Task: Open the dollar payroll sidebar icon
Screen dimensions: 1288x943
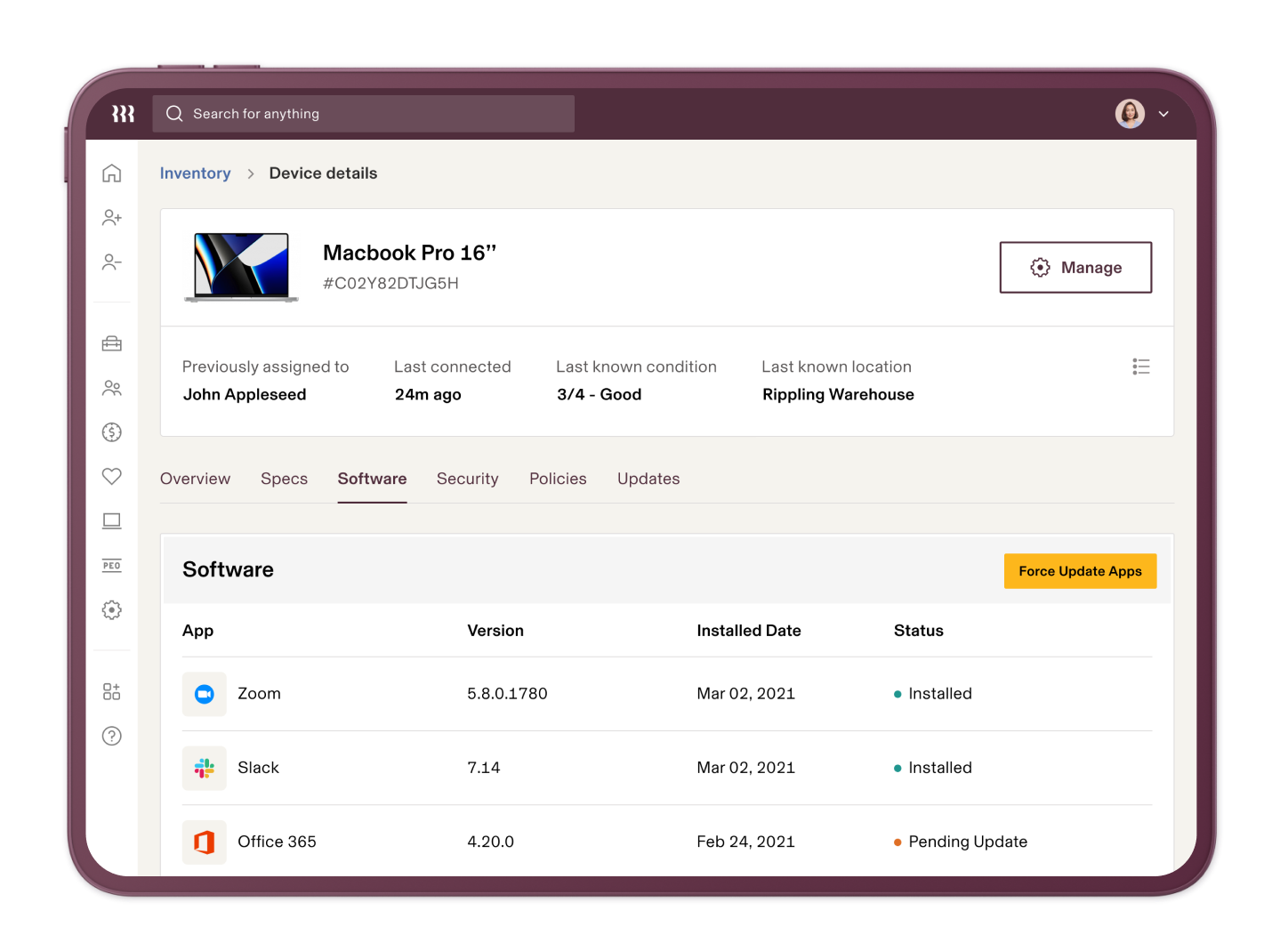Action: [x=111, y=432]
